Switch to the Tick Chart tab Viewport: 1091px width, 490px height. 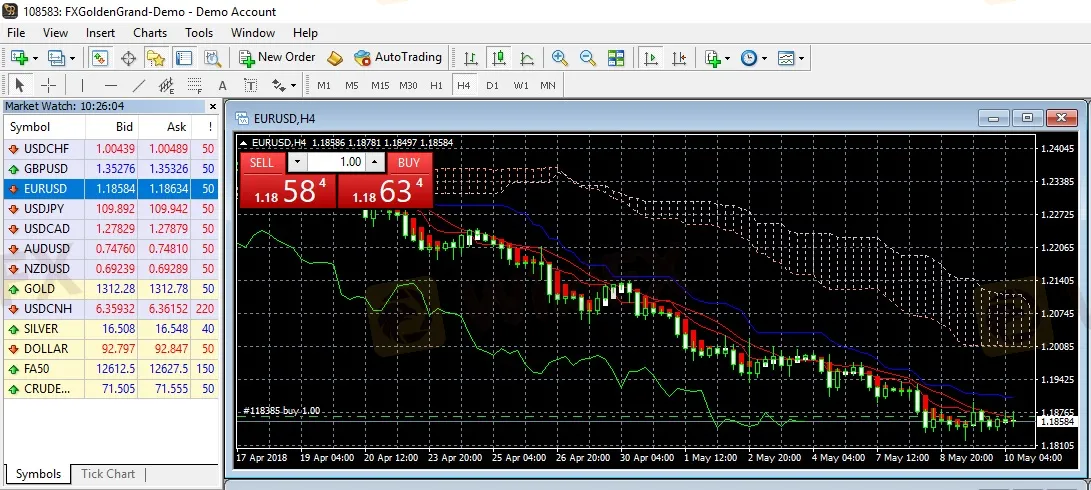pyautogui.click(x=108, y=474)
